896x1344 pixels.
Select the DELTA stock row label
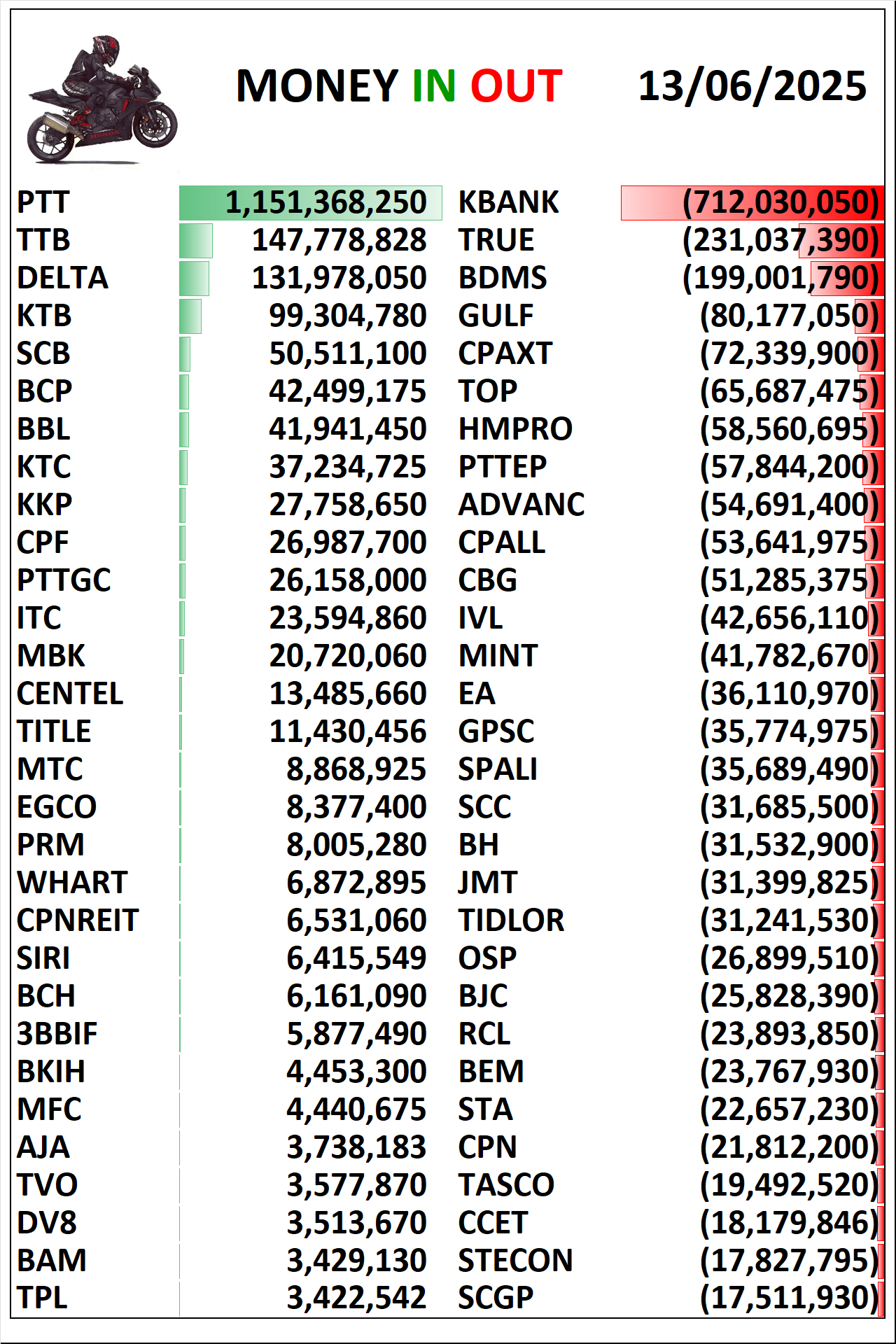pos(63,278)
